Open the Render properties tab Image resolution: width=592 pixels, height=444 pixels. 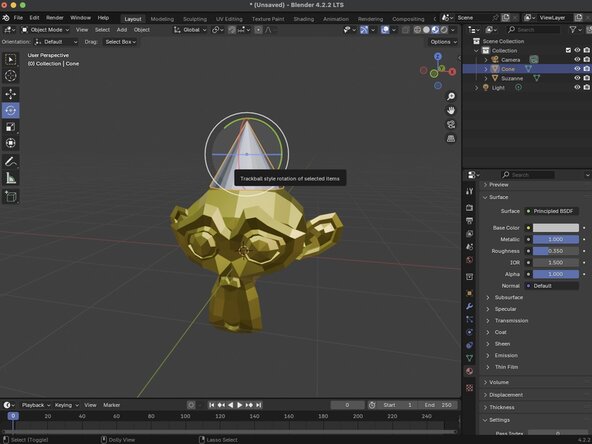(x=469, y=208)
